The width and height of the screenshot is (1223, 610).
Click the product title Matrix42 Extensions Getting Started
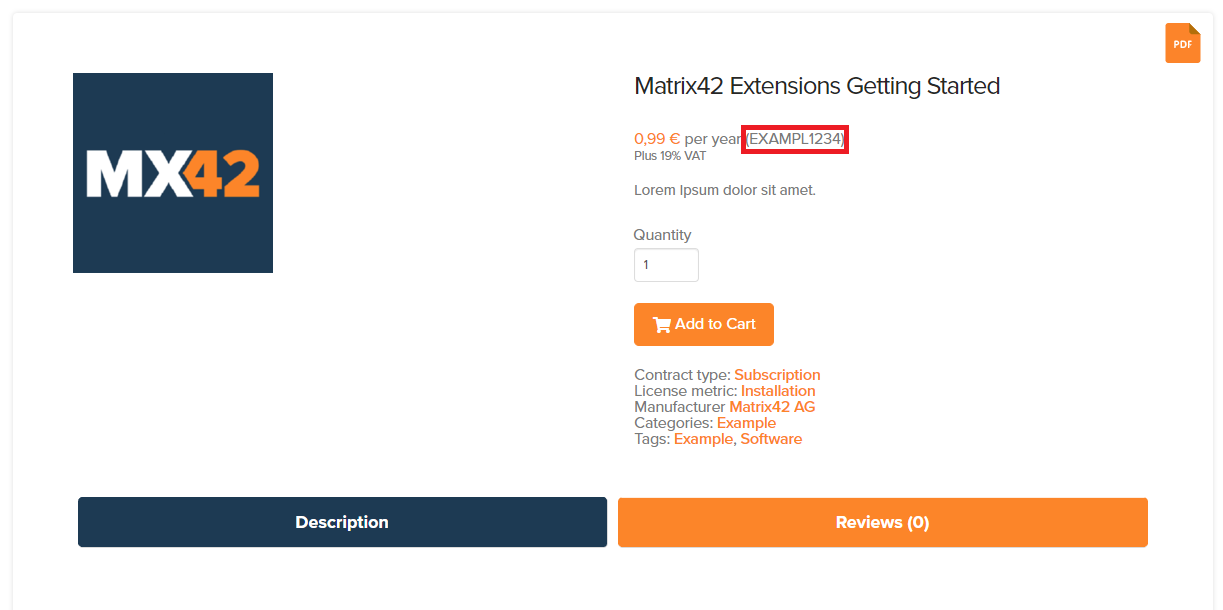(x=816, y=86)
